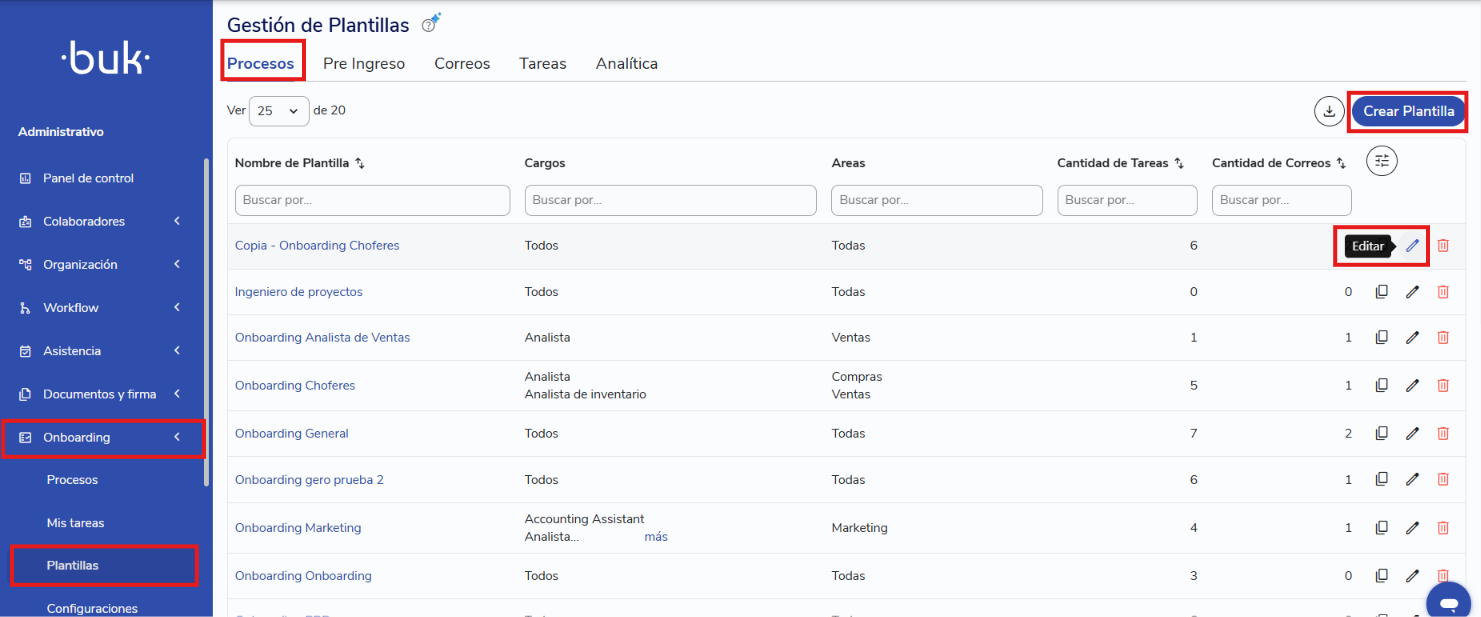The height and width of the screenshot is (617, 1481).
Task: Open the Ver 25 rows-per-page dropdown
Action: 279,111
